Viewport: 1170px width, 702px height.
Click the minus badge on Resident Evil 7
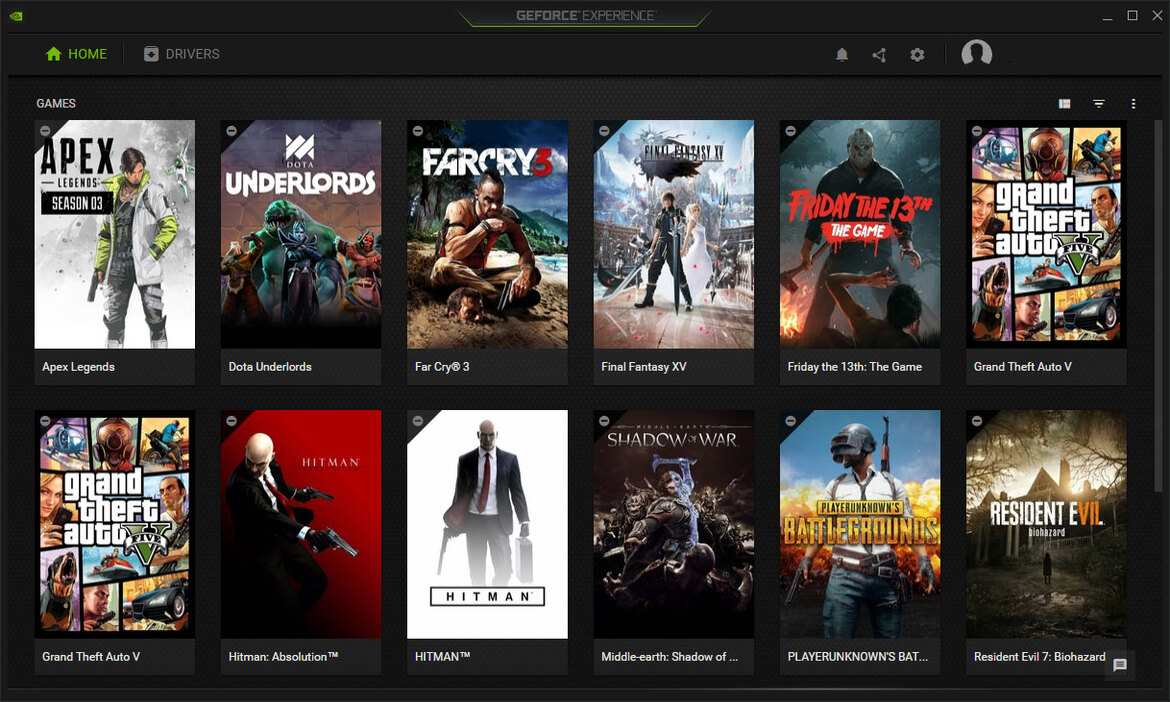tap(977, 421)
